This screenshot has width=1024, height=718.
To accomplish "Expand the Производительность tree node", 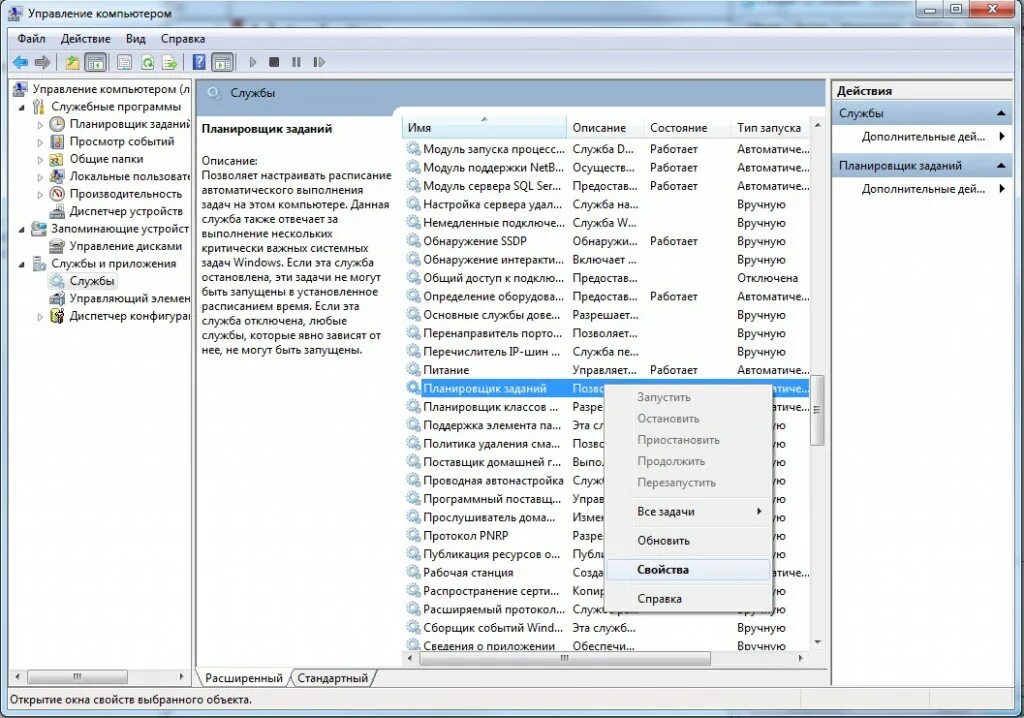I will [40, 195].
